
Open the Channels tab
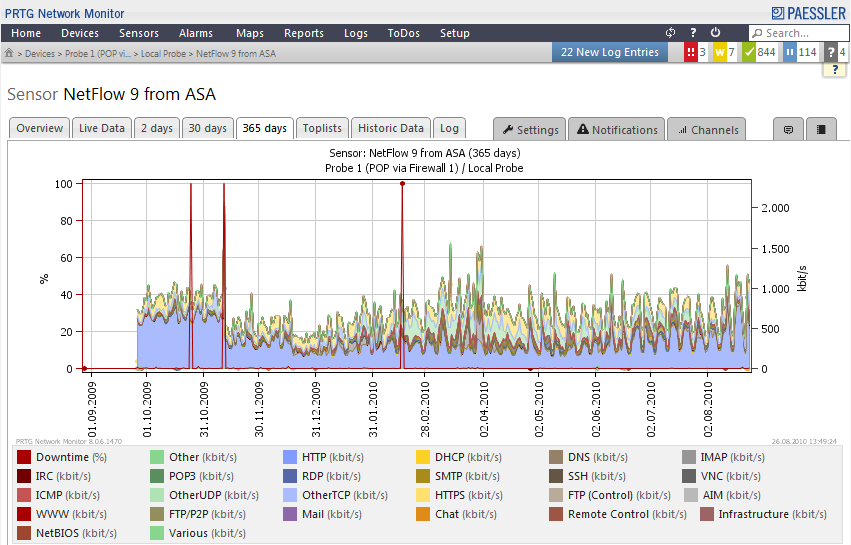[x=707, y=130]
